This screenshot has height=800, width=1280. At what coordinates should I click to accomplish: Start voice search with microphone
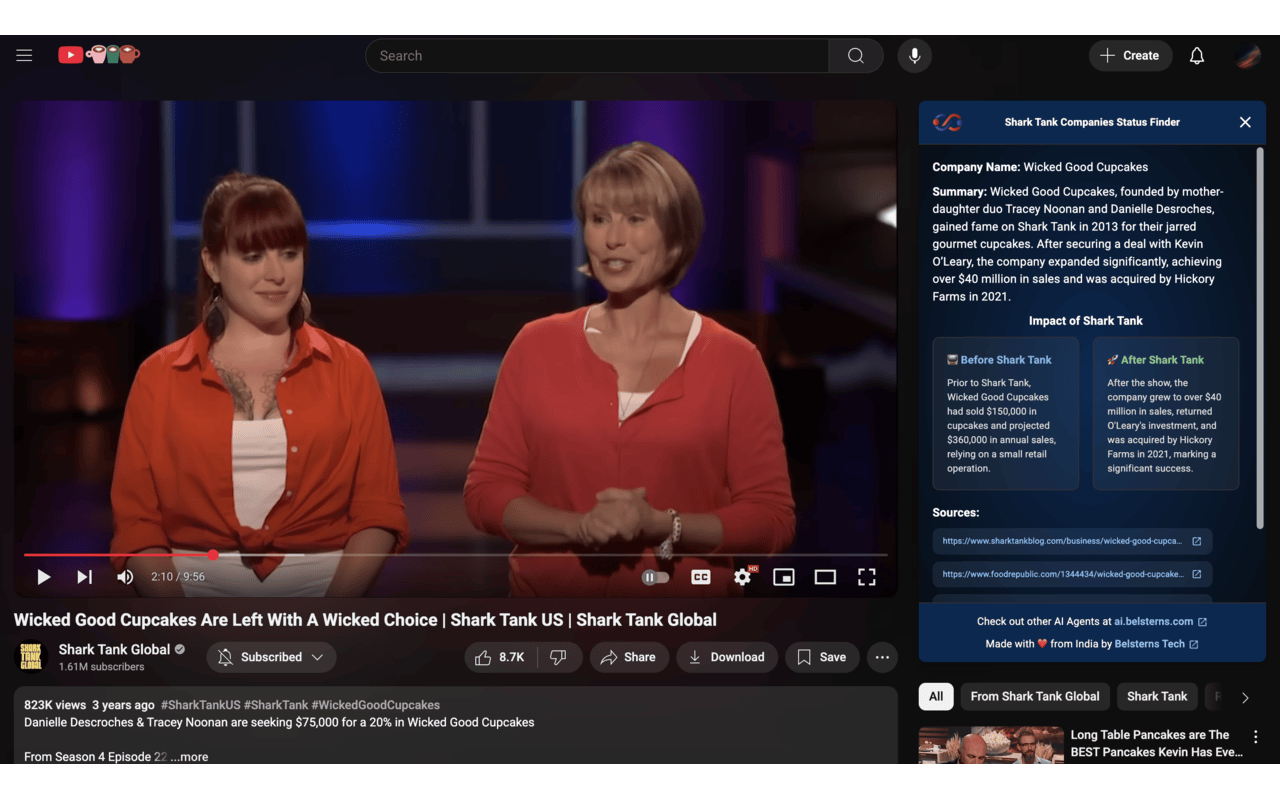914,56
